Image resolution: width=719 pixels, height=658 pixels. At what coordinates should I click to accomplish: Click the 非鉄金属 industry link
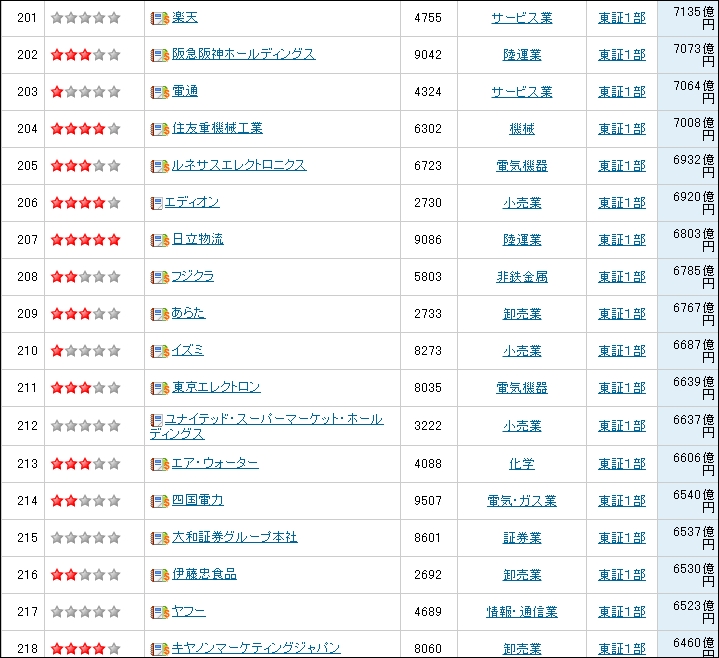pos(522,277)
